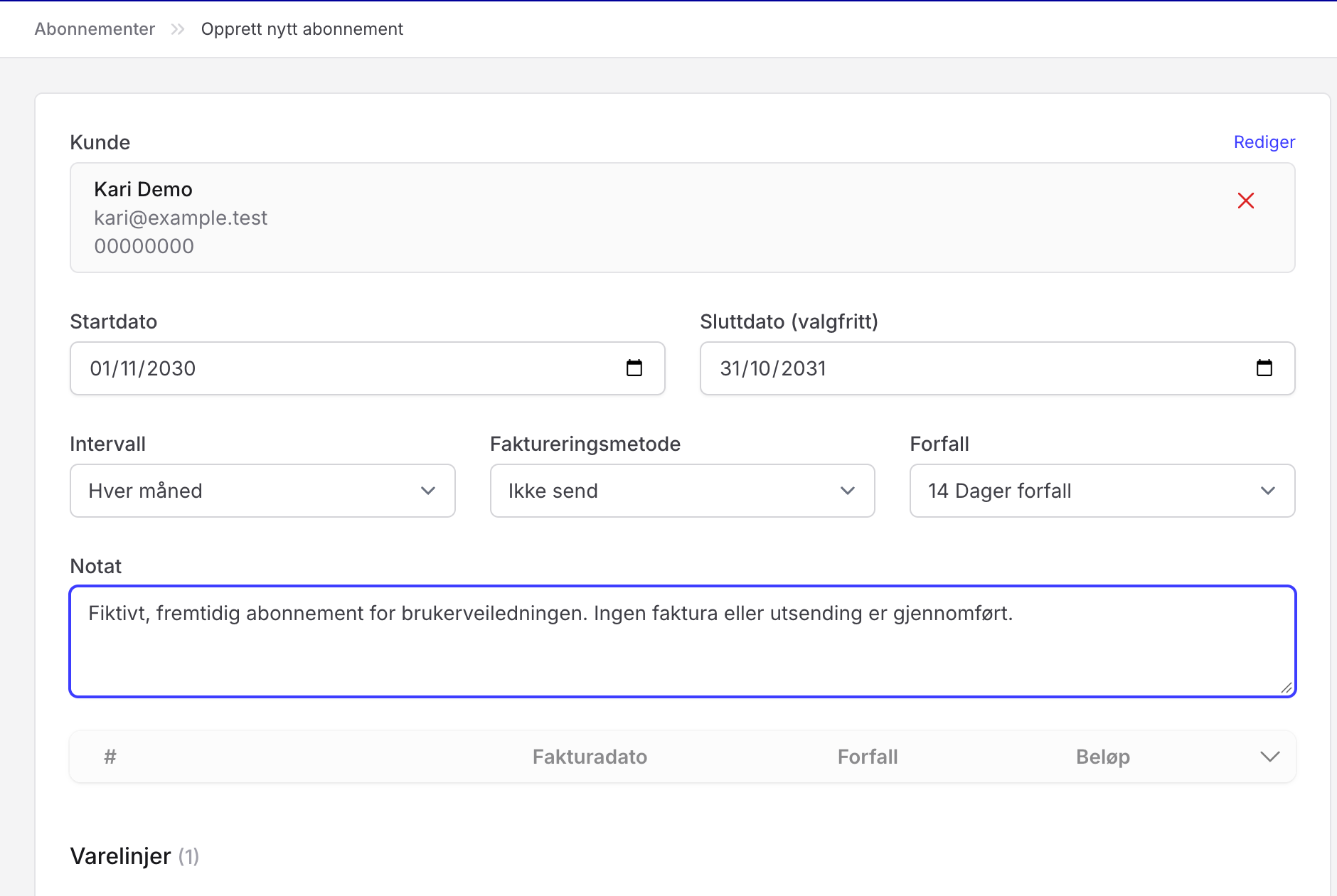Click the Notat field label
Viewport: 1337px width, 896px height.
pos(96,566)
